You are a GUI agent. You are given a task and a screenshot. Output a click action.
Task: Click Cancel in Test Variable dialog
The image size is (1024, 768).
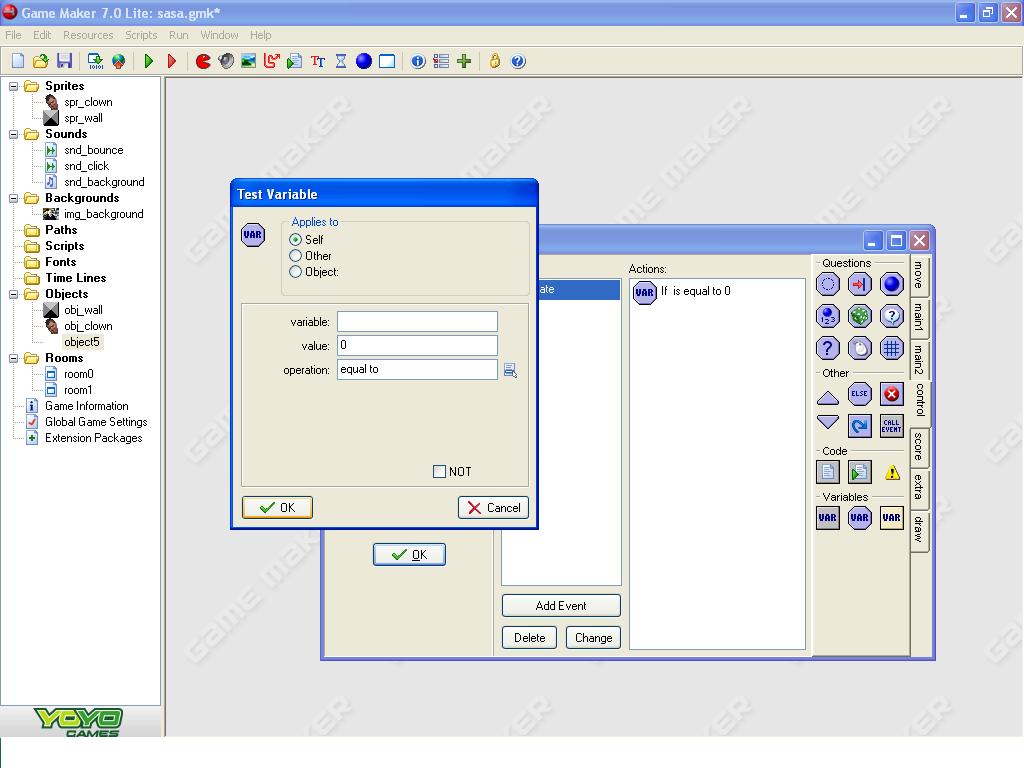point(493,508)
